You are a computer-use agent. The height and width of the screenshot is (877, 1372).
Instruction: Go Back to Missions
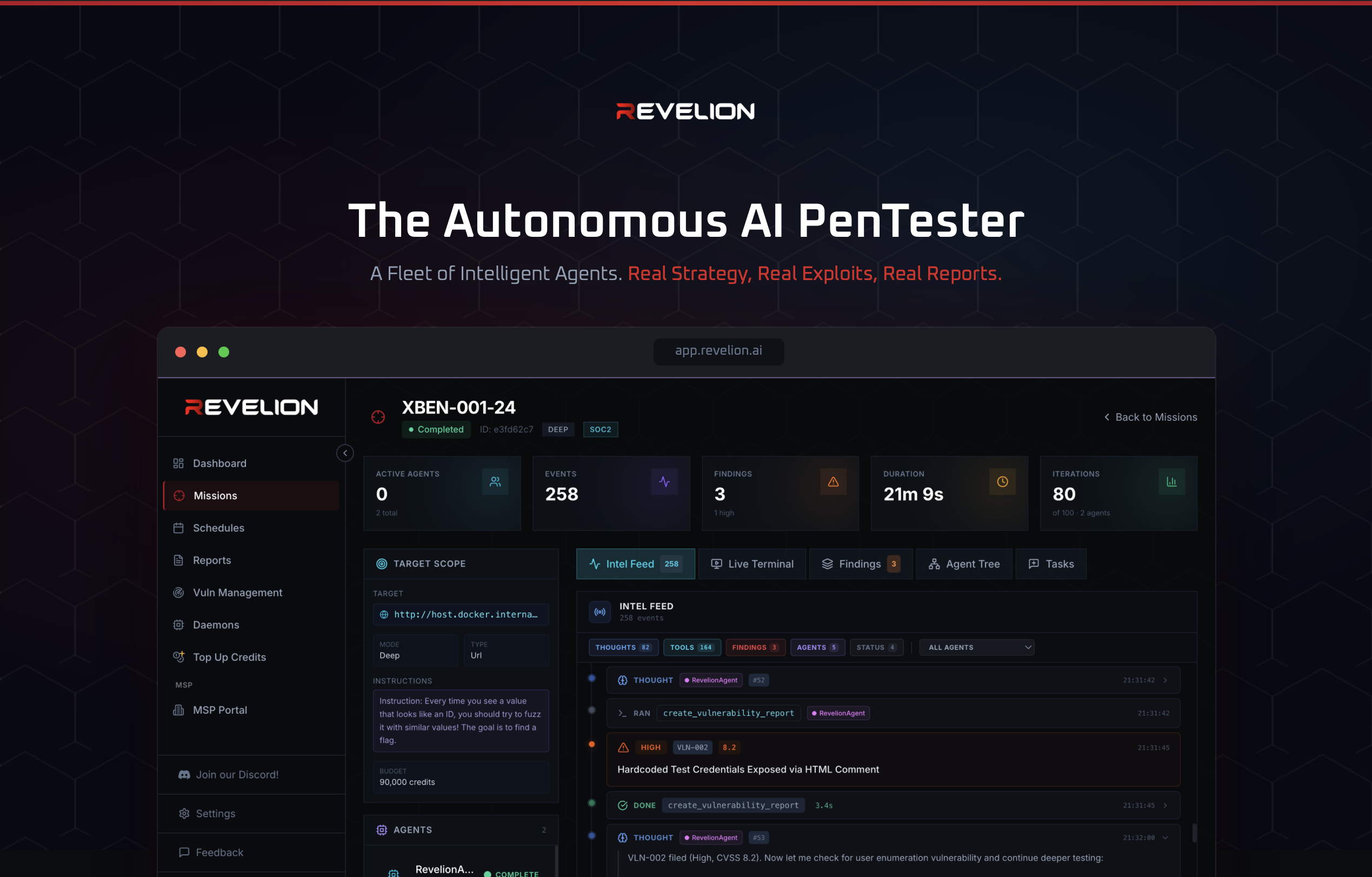pos(1150,417)
